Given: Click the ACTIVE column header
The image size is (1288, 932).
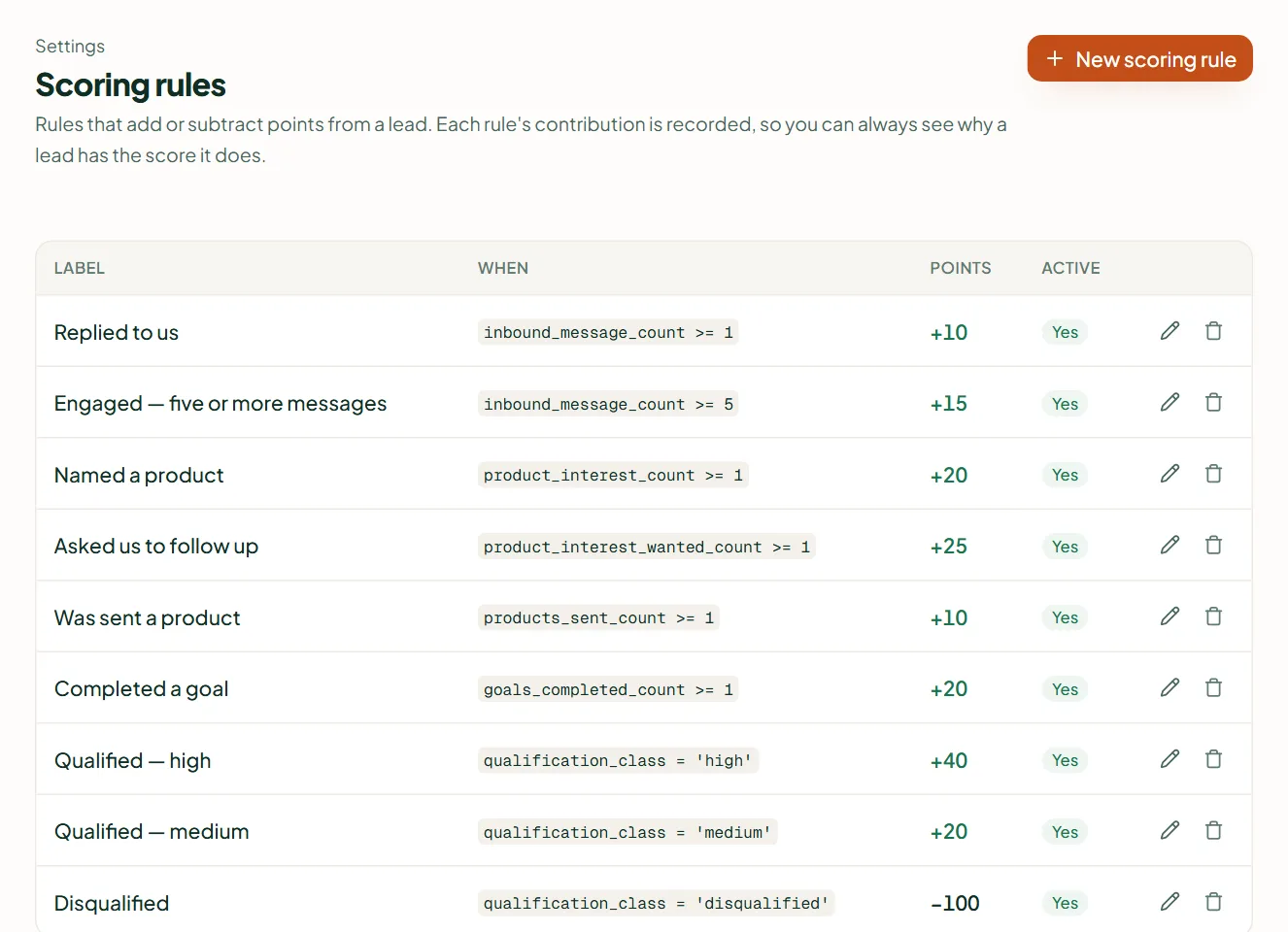Looking at the screenshot, I should [1070, 268].
